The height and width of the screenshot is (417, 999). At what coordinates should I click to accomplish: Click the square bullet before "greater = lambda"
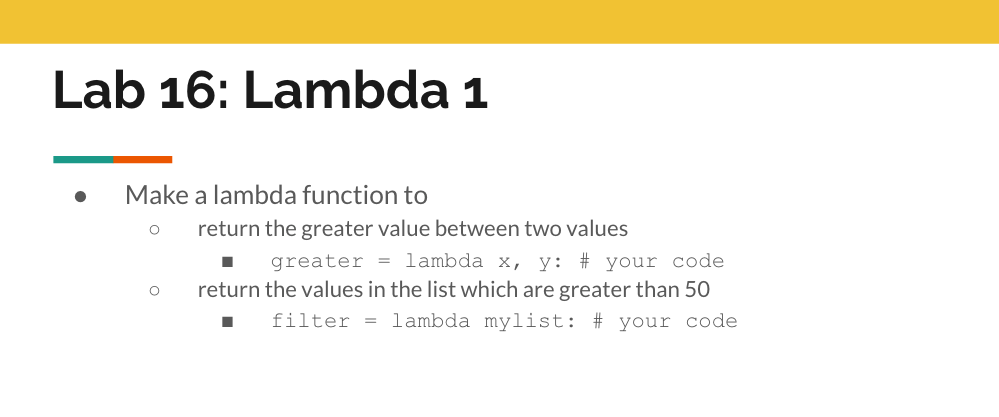[227, 263]
